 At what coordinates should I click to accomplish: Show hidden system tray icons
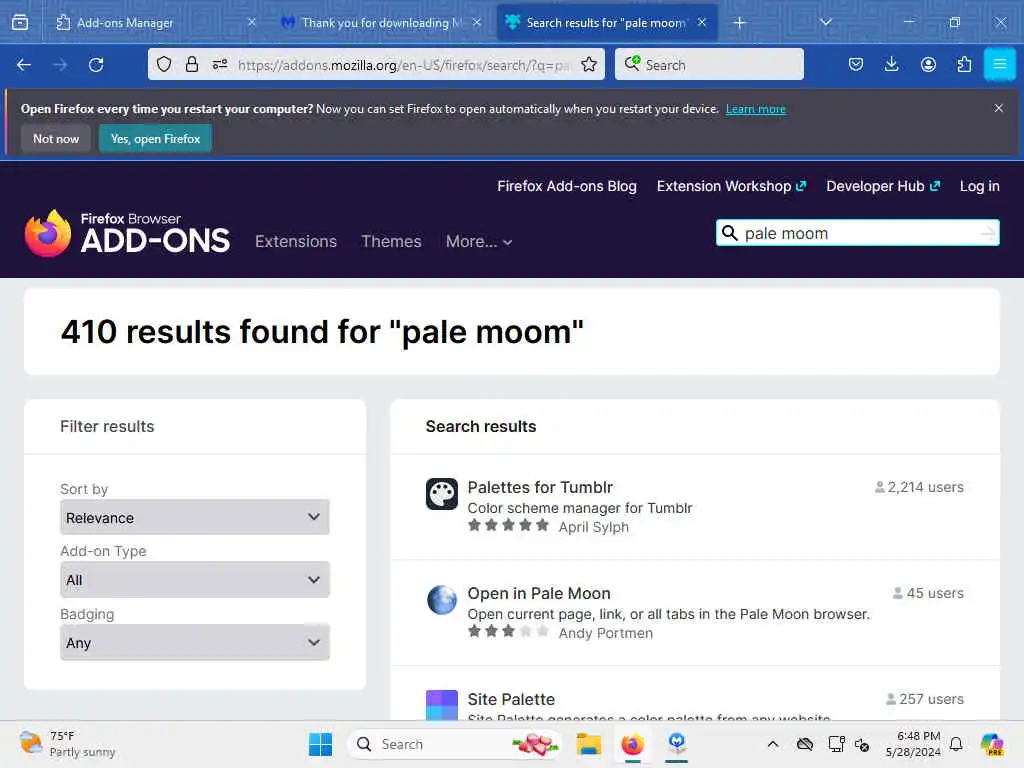[x=773, y=744]
